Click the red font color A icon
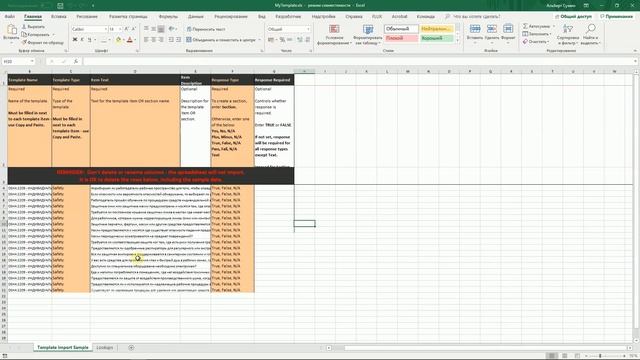This screenshot has width=640, height=360. pos(130,40)
